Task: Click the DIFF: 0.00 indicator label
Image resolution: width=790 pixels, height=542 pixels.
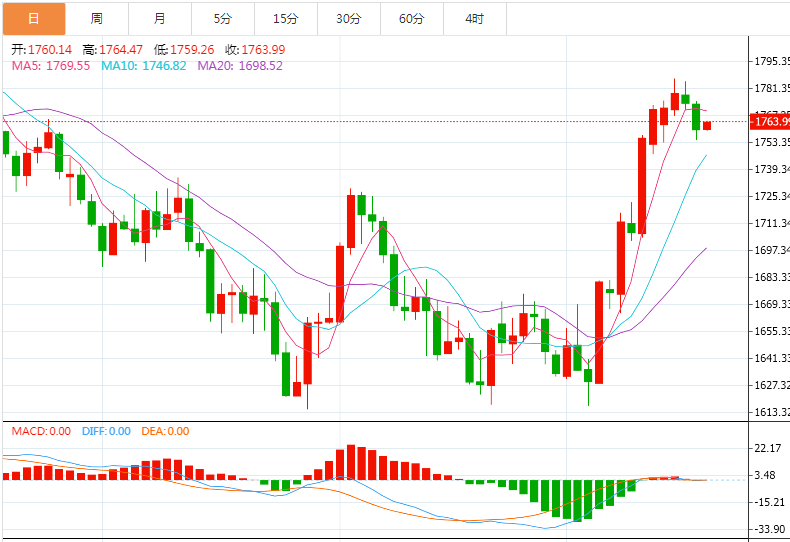Action: coord(106,431)
